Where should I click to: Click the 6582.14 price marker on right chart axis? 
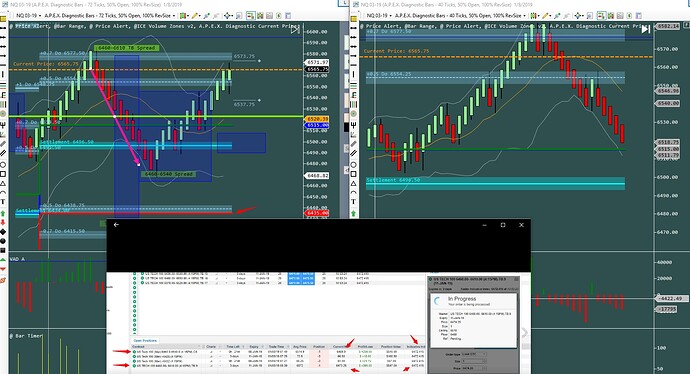[x=668, y=26]
